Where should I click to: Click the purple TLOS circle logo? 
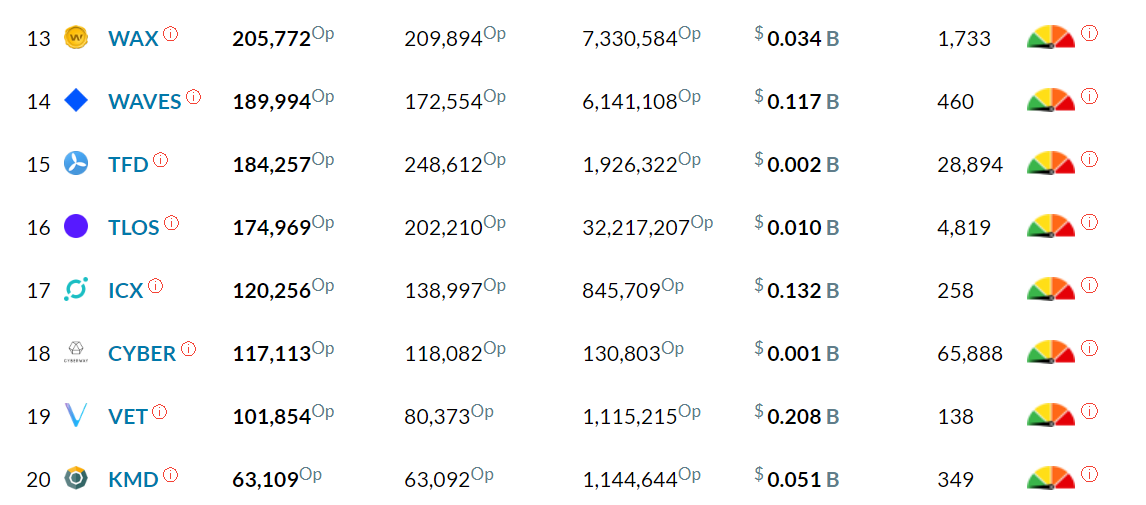click(x=76, y=227)
